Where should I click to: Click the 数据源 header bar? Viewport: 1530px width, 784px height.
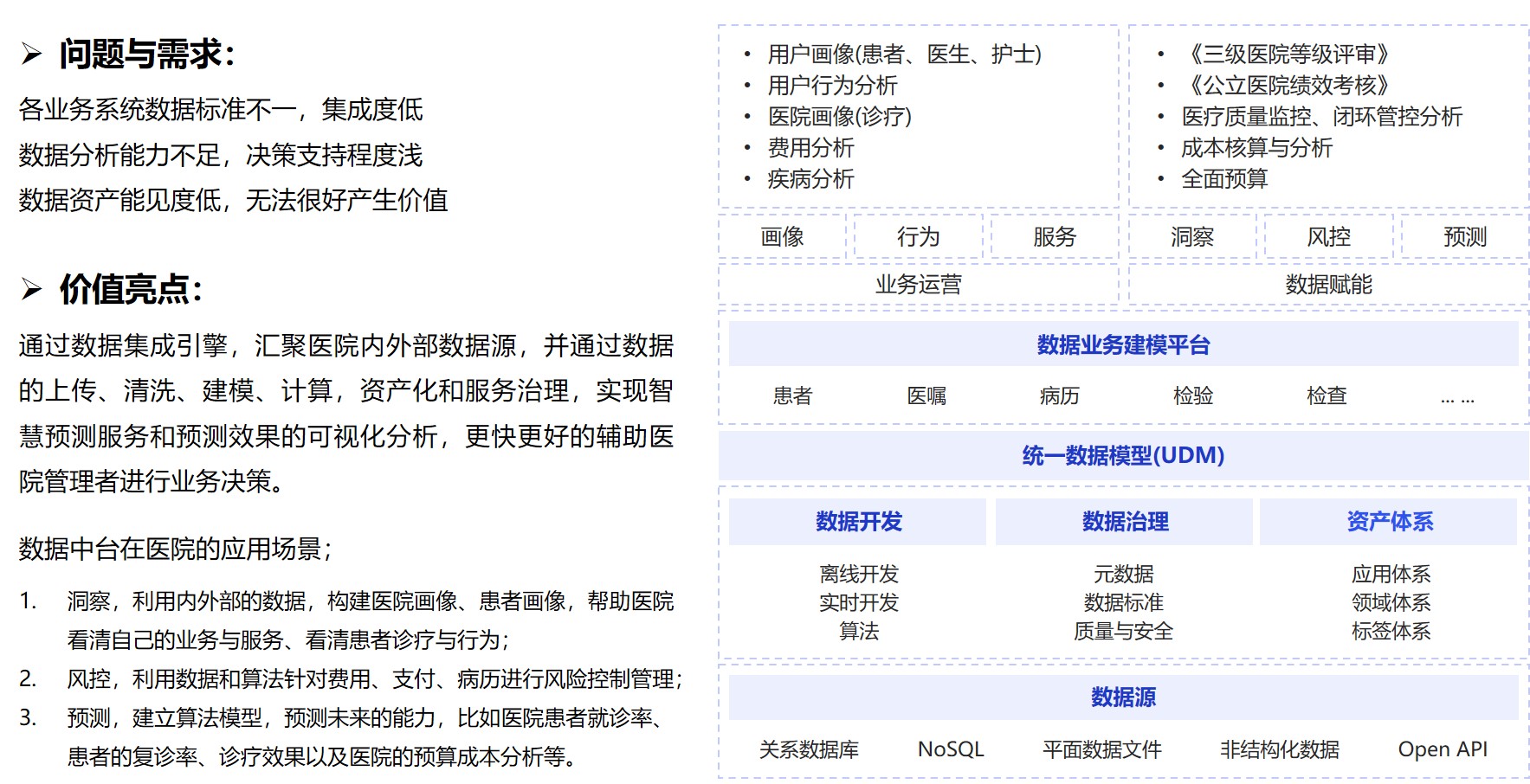(x=1123, y=697)
